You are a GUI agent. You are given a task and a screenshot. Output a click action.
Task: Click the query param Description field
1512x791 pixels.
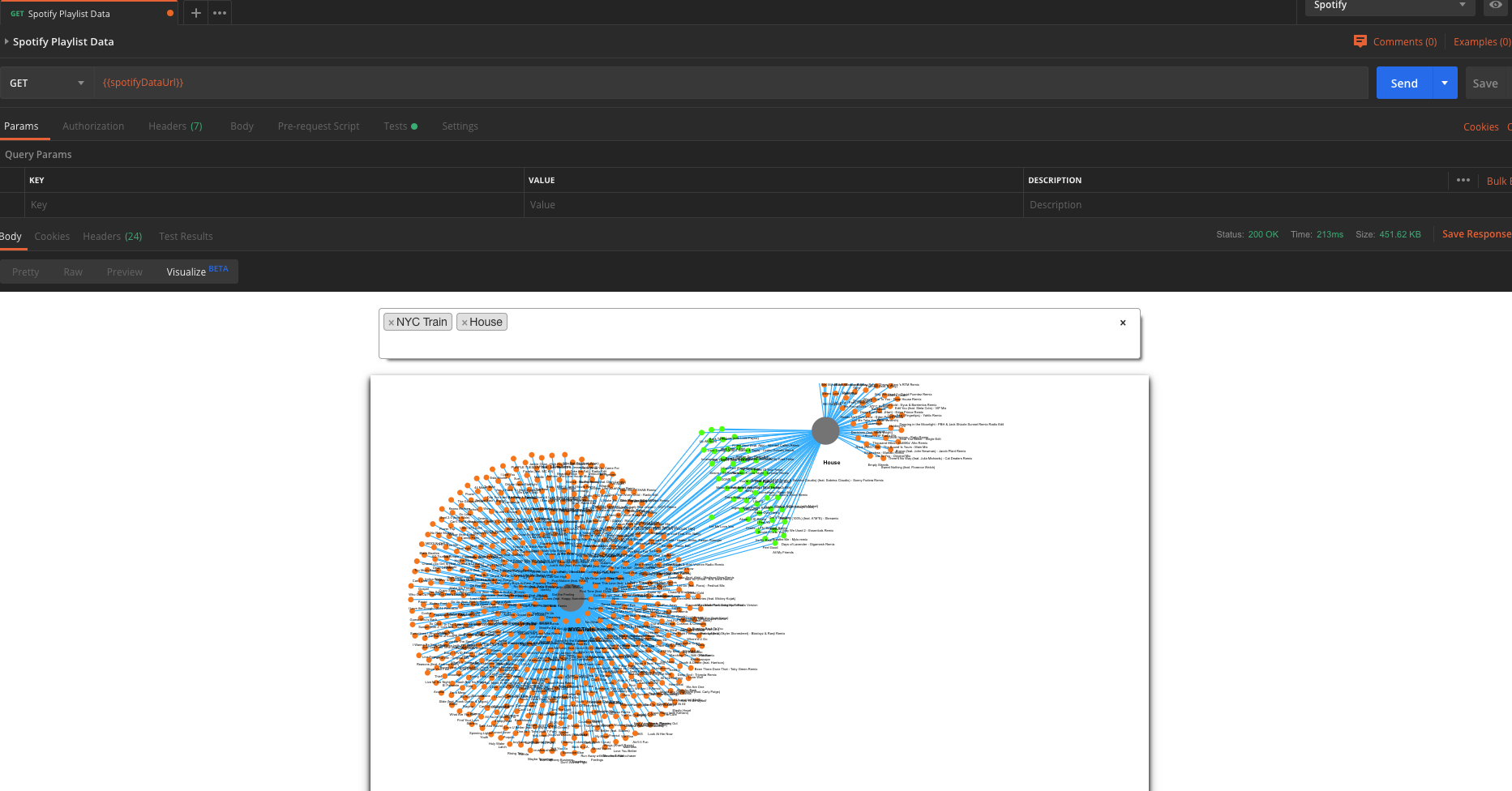coord(1266,205)
